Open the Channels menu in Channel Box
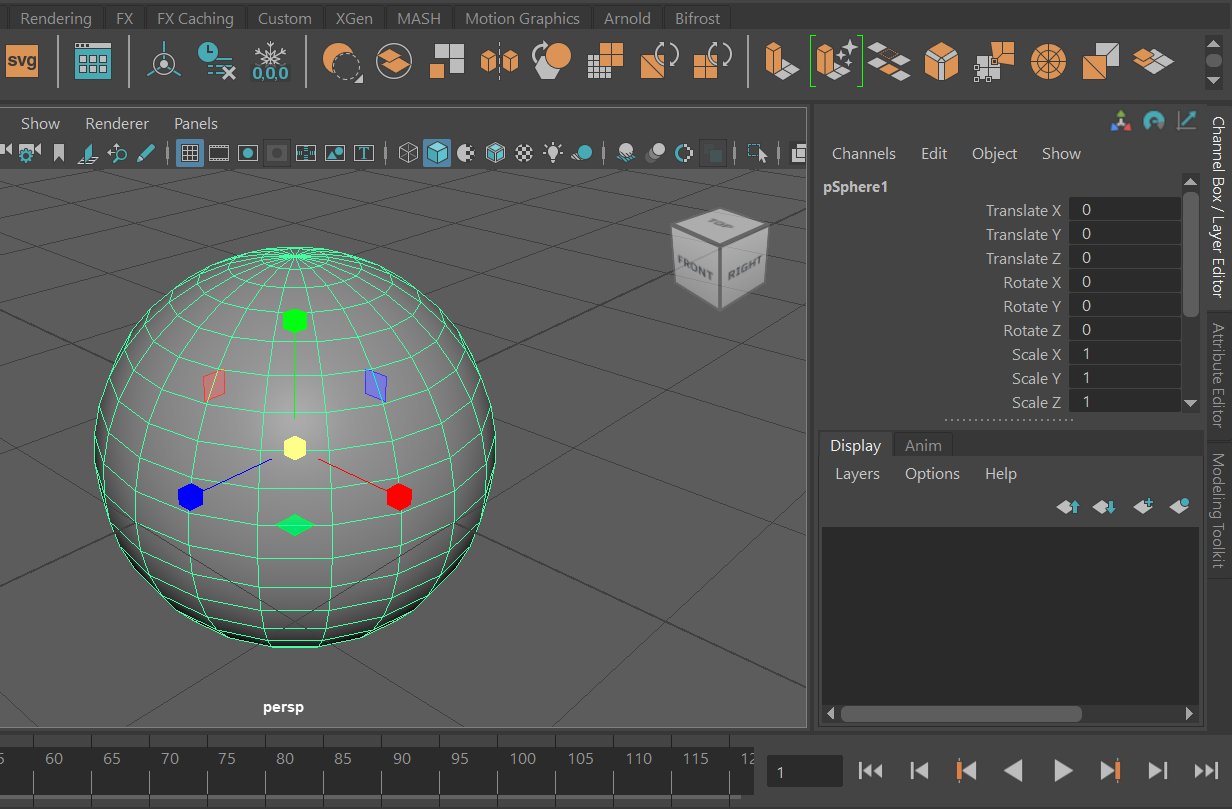The image size is (1232, 809). click(864, 154)
